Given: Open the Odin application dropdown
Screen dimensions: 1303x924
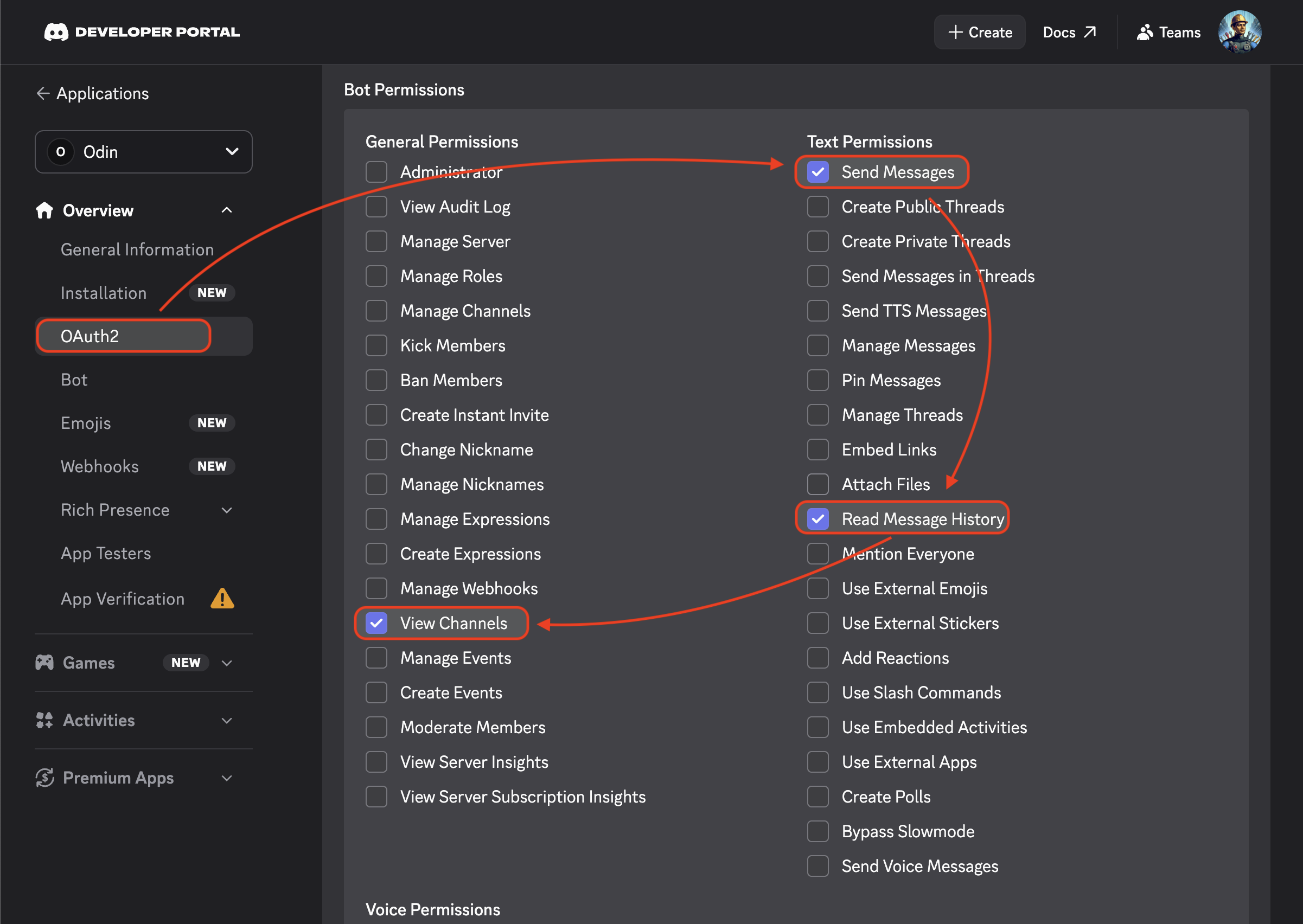Looking at the screenshot, I should coord(143,152).
